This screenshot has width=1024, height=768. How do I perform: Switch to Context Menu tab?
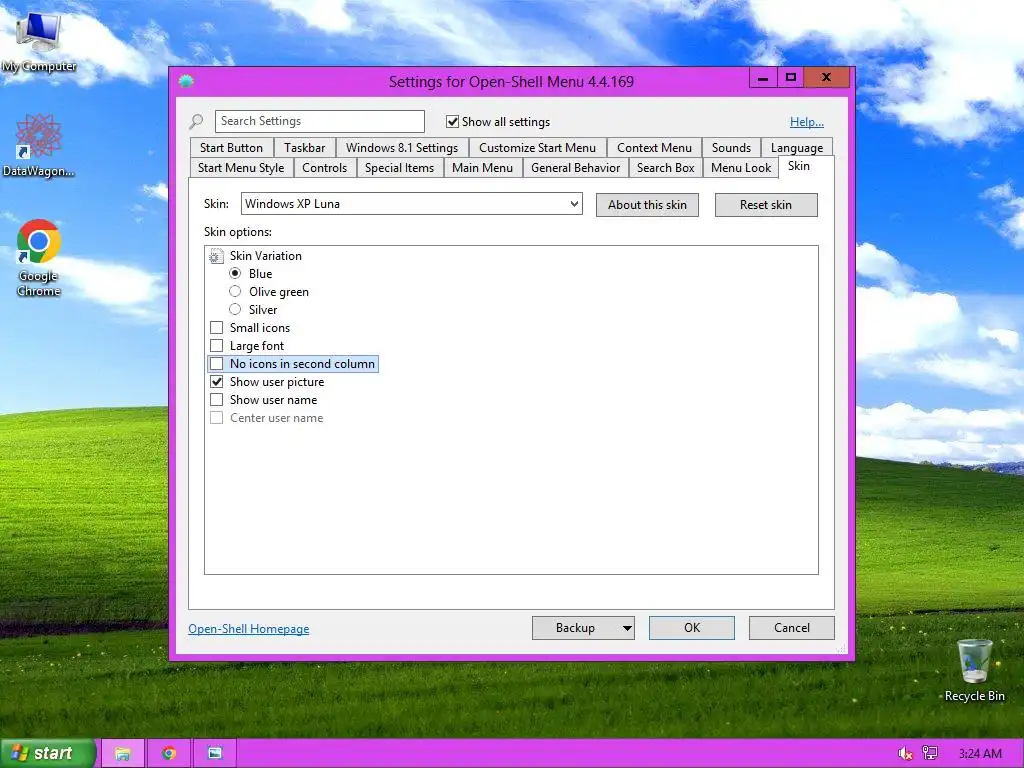pos(654,148)
